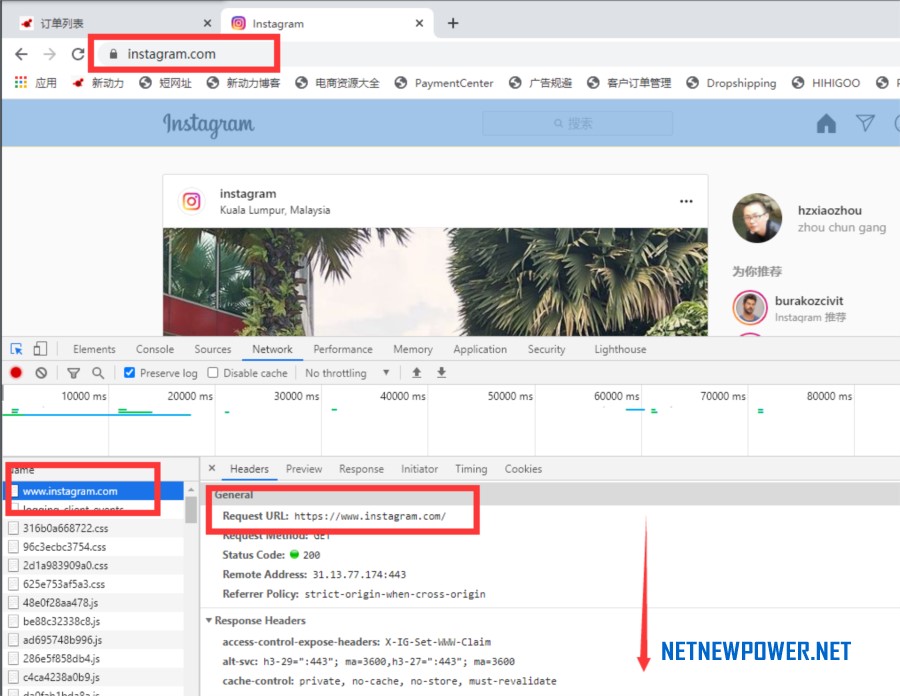Open the network filter funnel icon

(x=73, y=373)
